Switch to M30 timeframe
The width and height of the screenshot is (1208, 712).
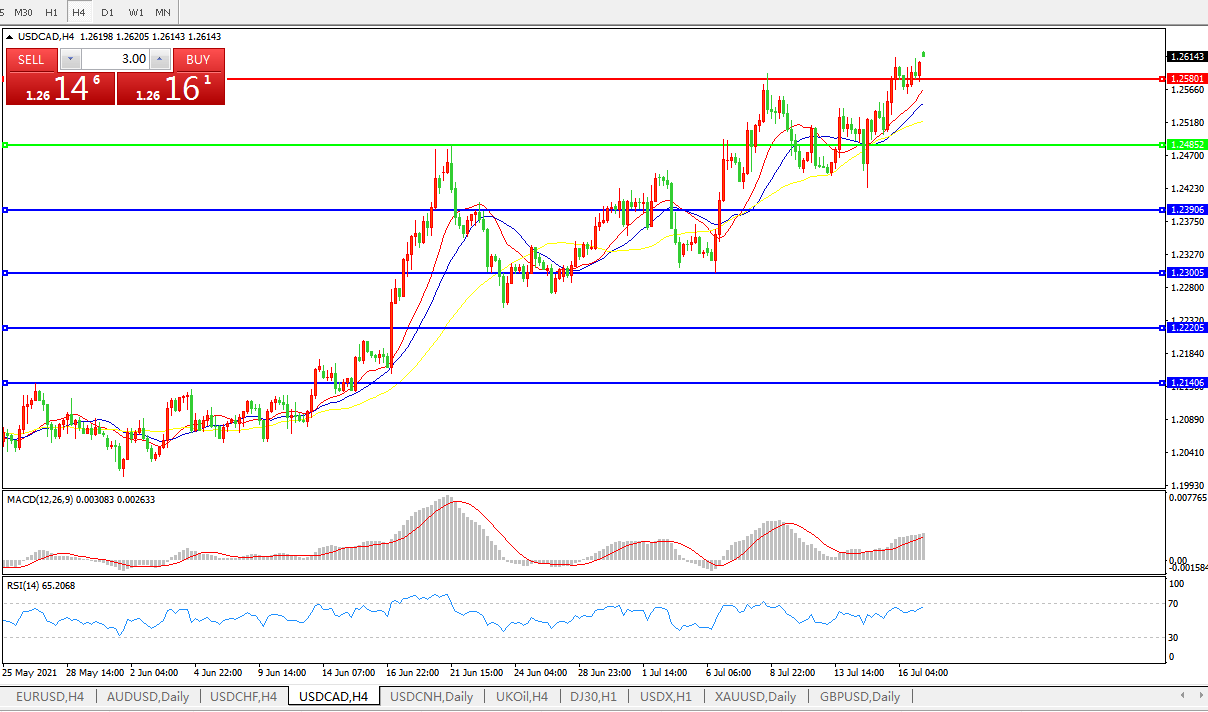click(x=24, y=12)
